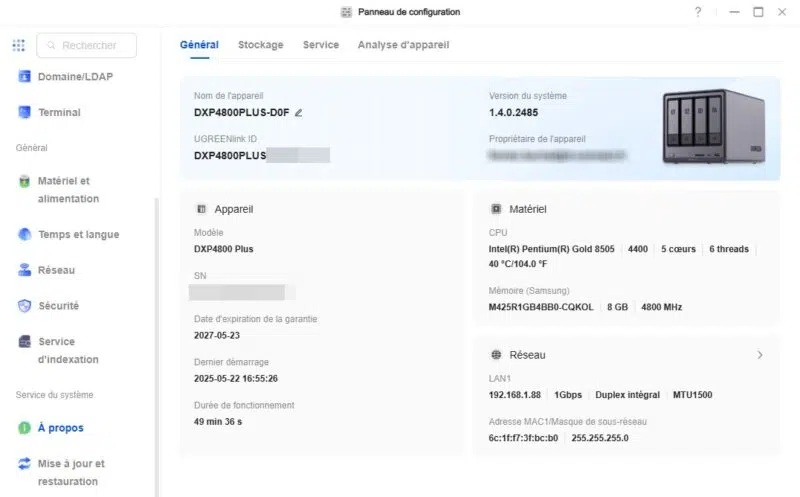Click memory speed 4800 MHz
The height and width of the screenshot is (497, 800).
click(661, 307)
